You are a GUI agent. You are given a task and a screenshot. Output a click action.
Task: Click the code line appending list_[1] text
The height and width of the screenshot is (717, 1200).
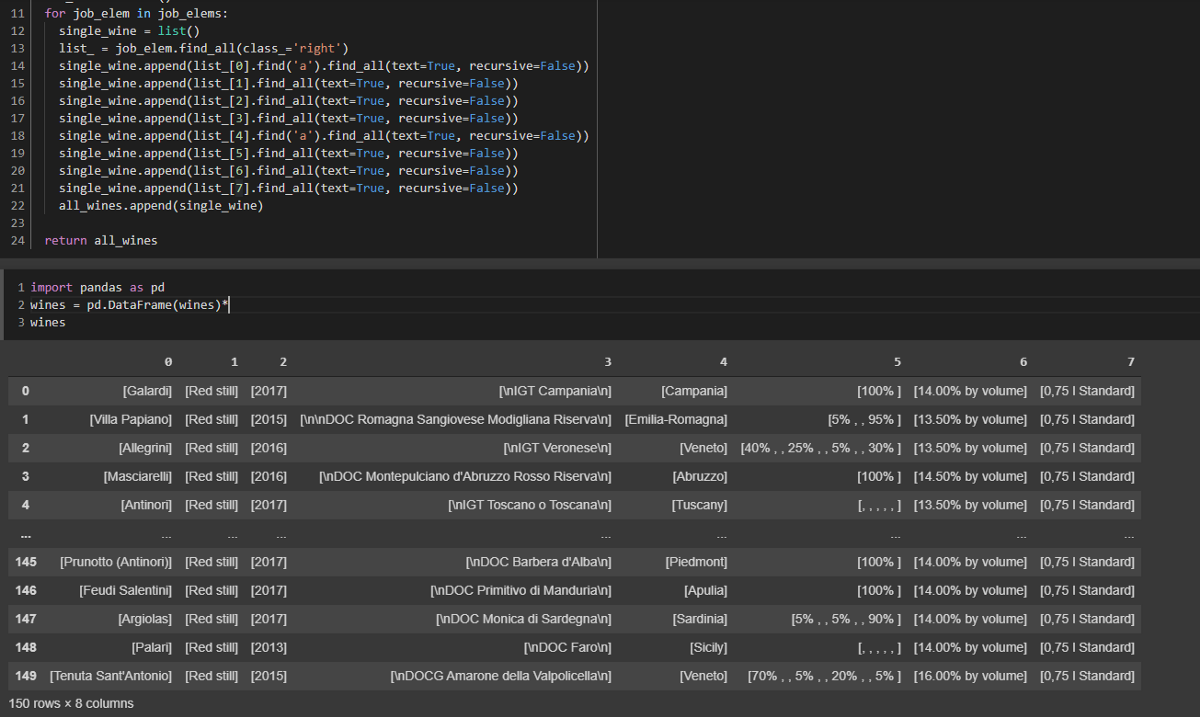(289, 83)
